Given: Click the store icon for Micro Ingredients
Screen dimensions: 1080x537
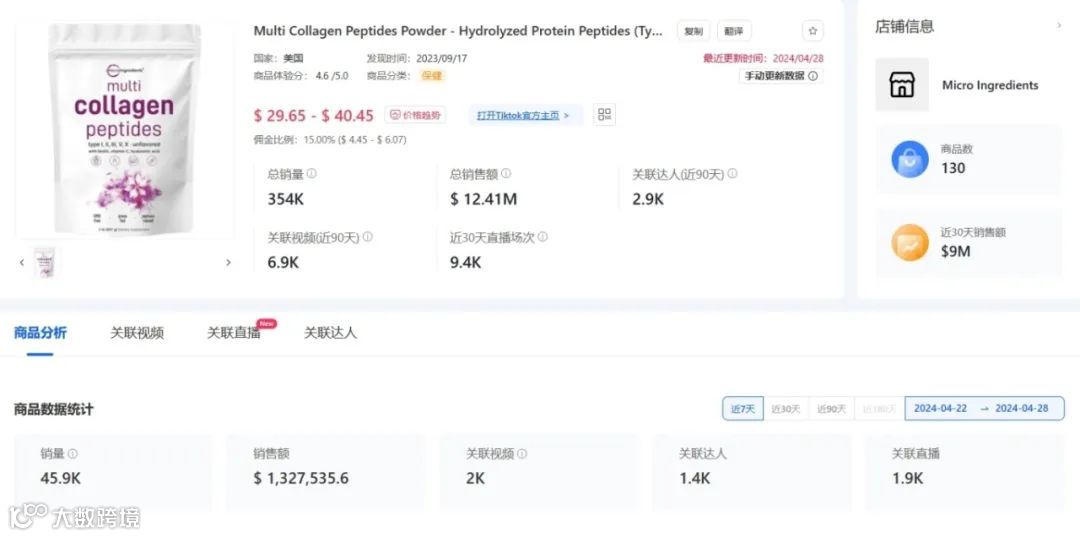Looking at the screenshot, I should 902,85.
